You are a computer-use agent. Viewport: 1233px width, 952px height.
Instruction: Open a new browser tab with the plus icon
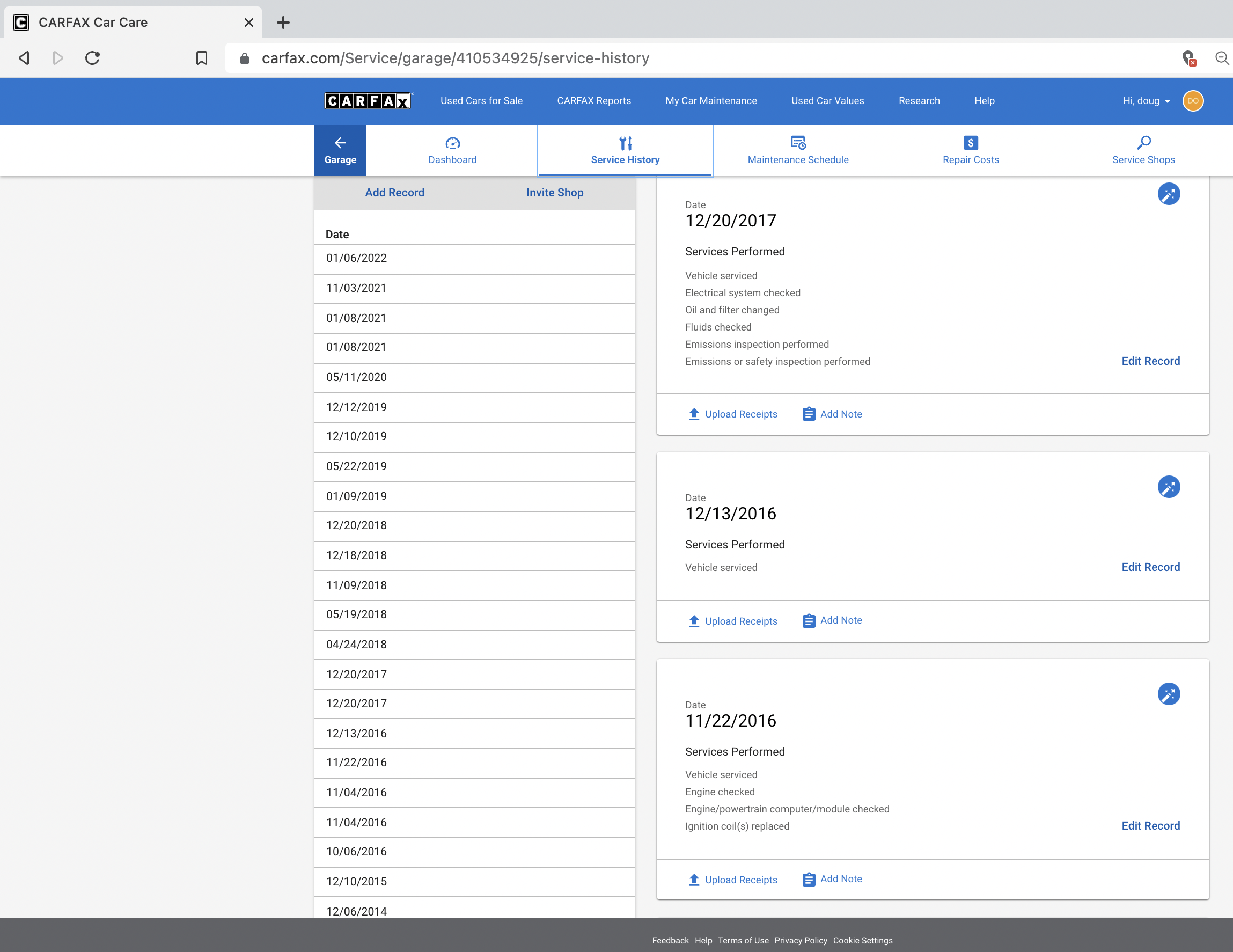[283, 23]
